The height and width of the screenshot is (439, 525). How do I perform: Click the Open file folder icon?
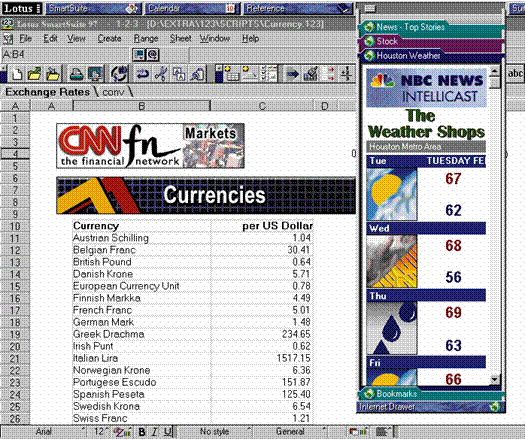tap(34, 74)
